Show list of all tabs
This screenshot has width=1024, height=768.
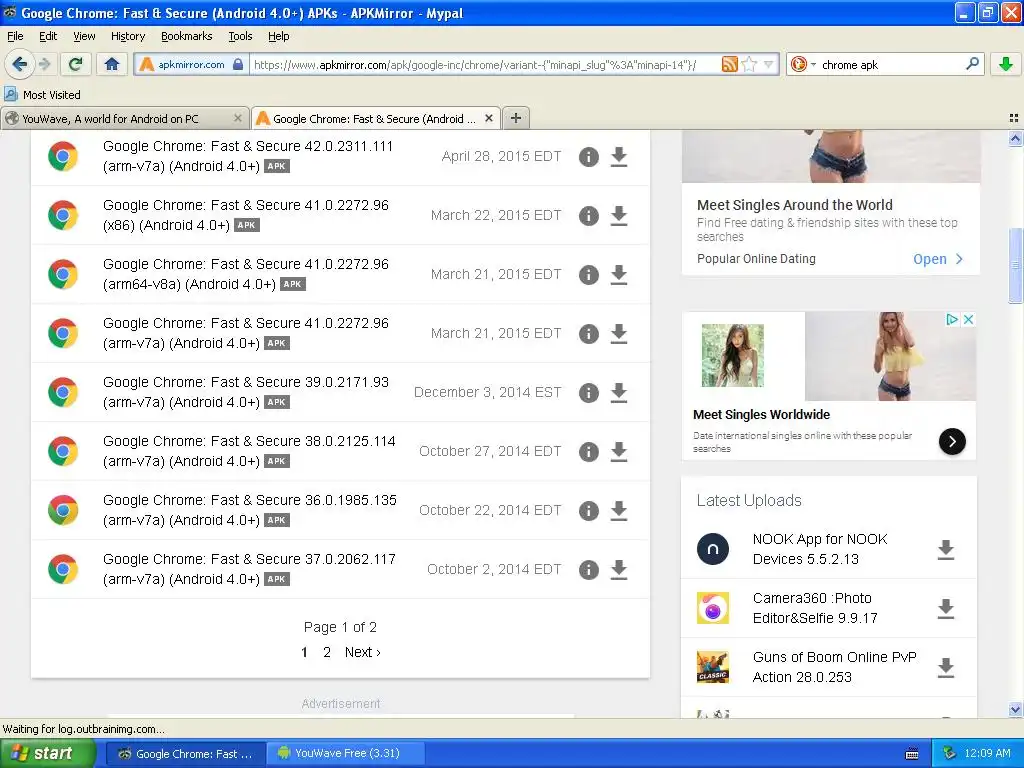(1014, 118)
